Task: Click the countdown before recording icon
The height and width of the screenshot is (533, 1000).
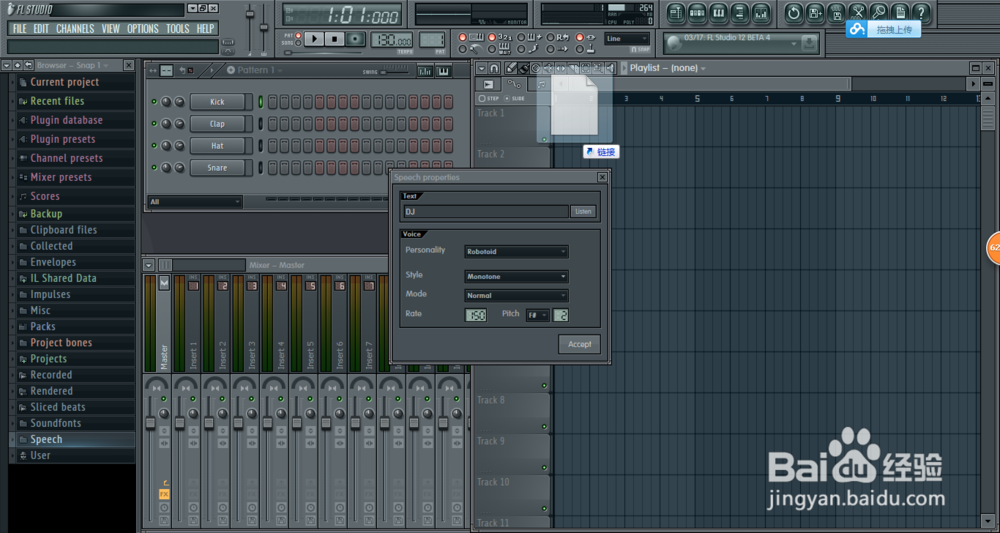Action: pyautogui.click(x=504, y=37)
